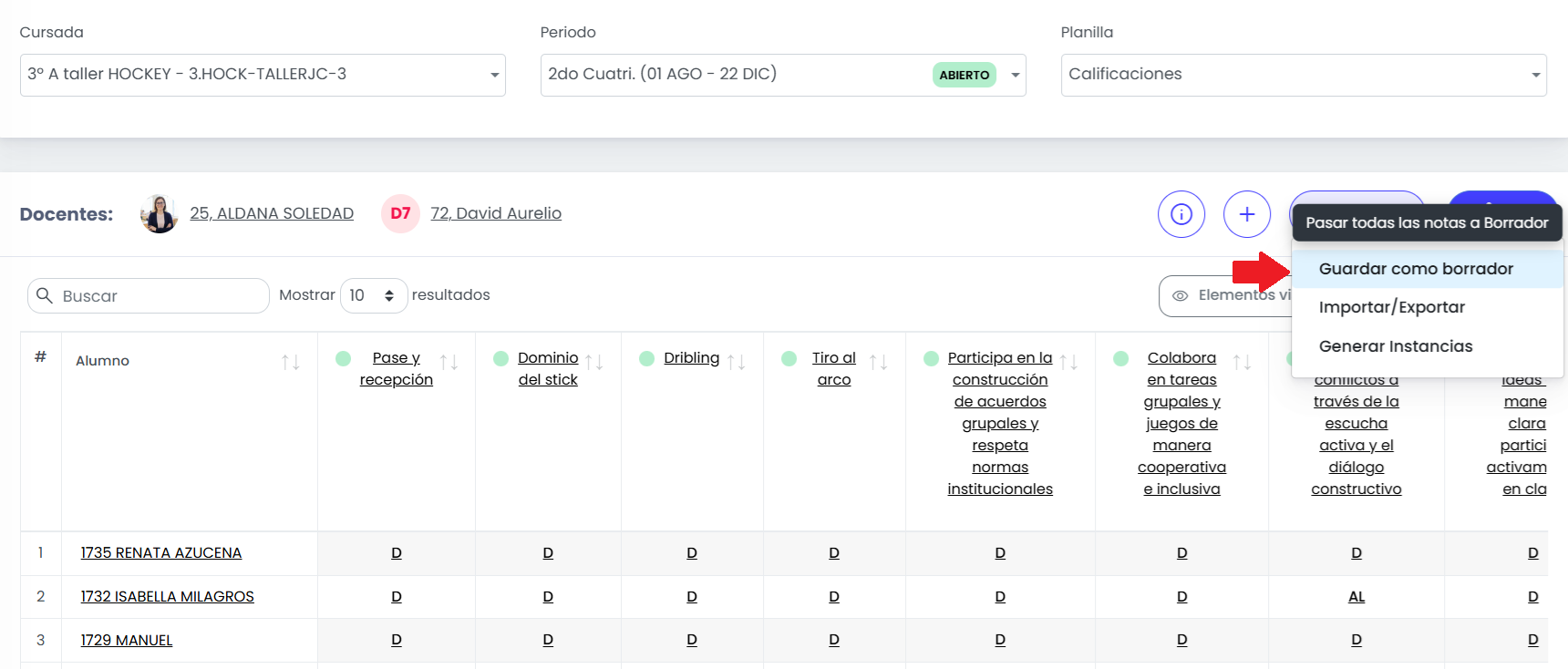The image size is (1568, 669).
Task: Click the circled plus icon
Action: pos(1247,214)
